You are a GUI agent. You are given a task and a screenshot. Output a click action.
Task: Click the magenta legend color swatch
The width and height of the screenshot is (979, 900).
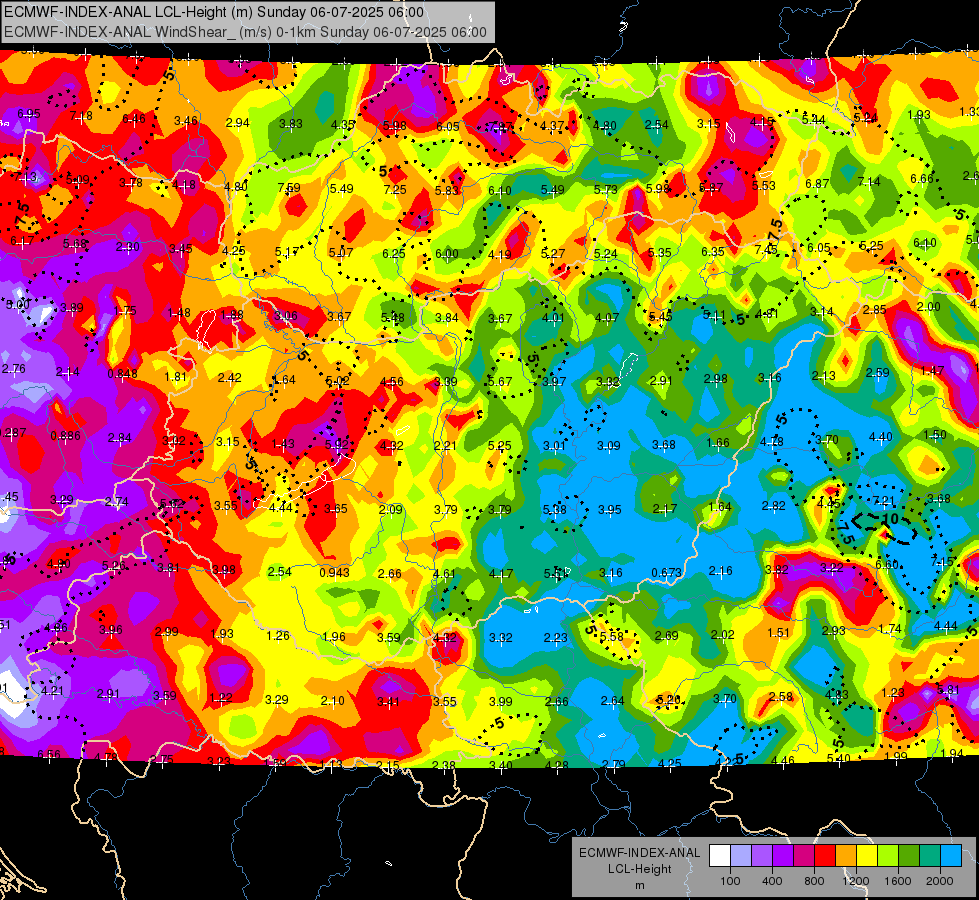804,856
